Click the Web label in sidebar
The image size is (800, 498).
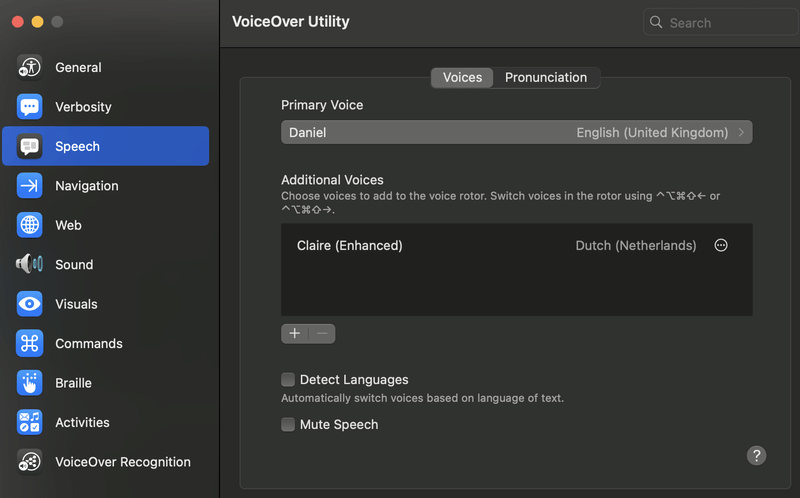click(68, 225)
